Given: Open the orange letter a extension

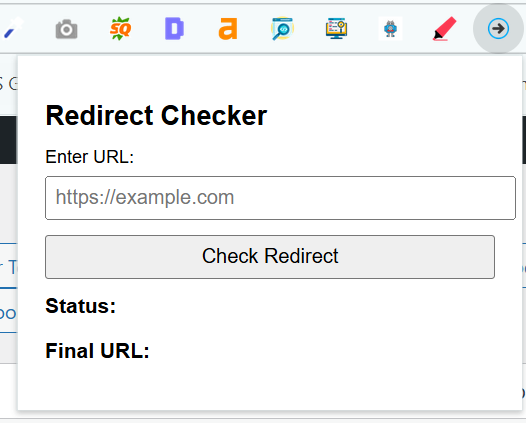Looking at the screenshot, I should click(228, 29).
